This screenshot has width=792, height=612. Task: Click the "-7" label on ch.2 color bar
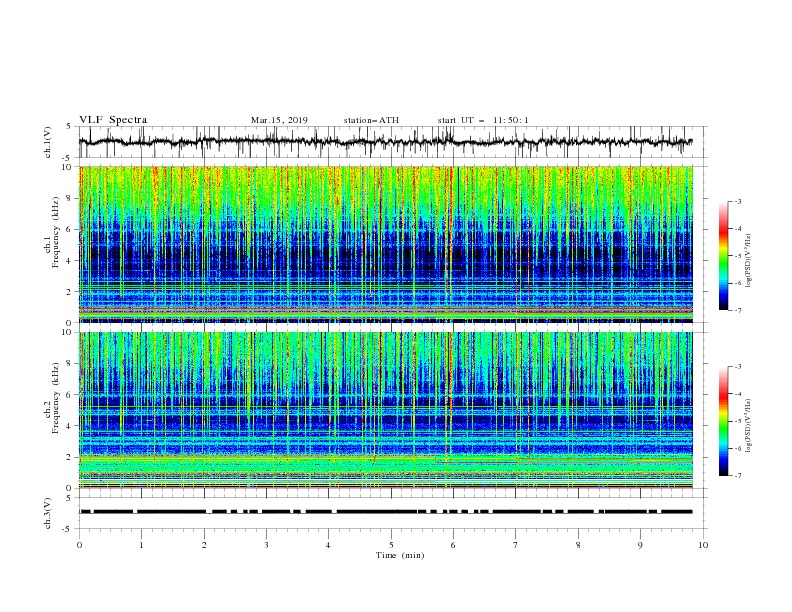pyautogui.click(x=738, y=476)
